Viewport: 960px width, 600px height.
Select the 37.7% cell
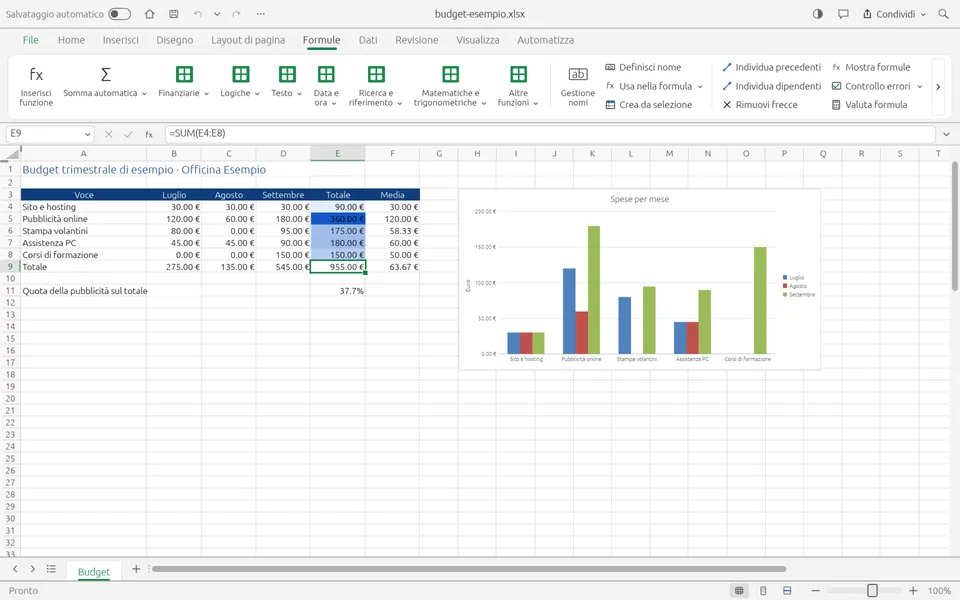point(337,291)
